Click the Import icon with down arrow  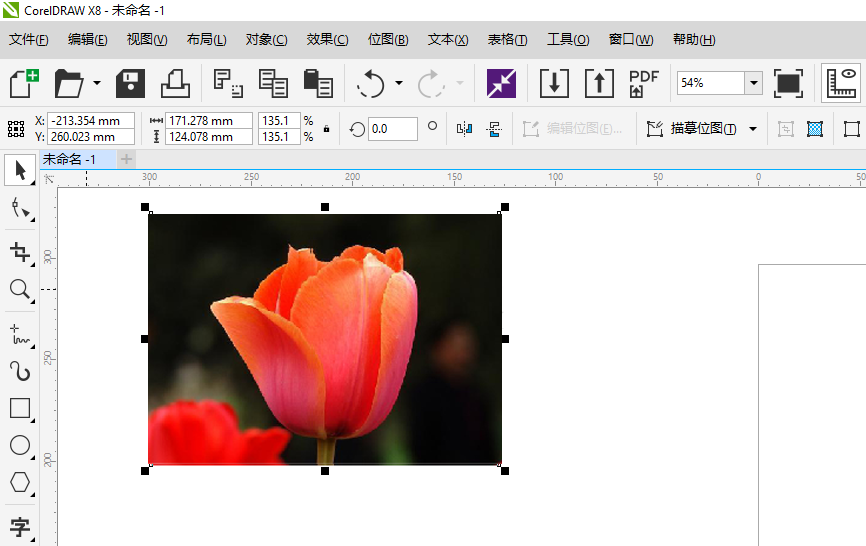coord(554,83)
